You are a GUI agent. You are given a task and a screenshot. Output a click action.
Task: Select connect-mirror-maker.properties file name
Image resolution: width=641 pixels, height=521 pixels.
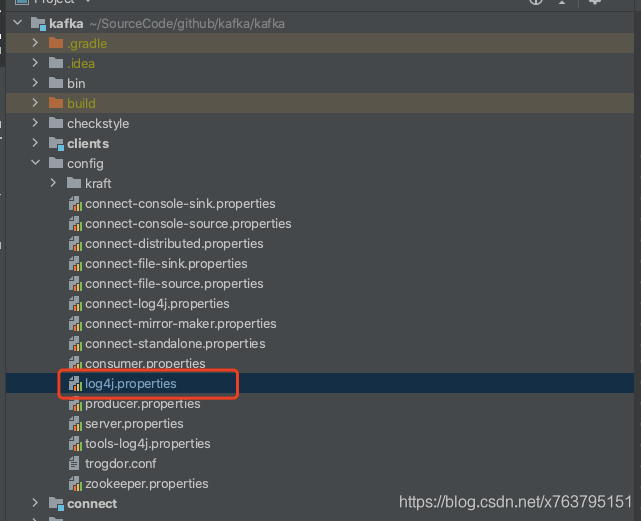pos(181,324)
